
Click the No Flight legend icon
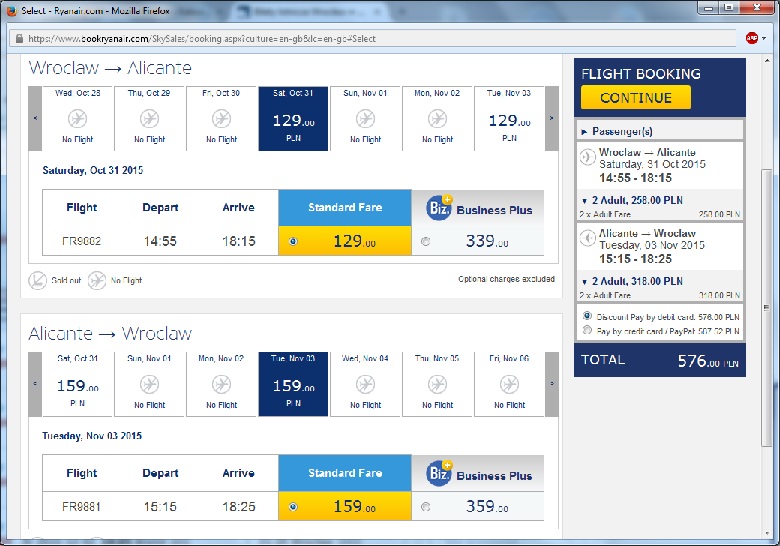click(x=97, y=280)
